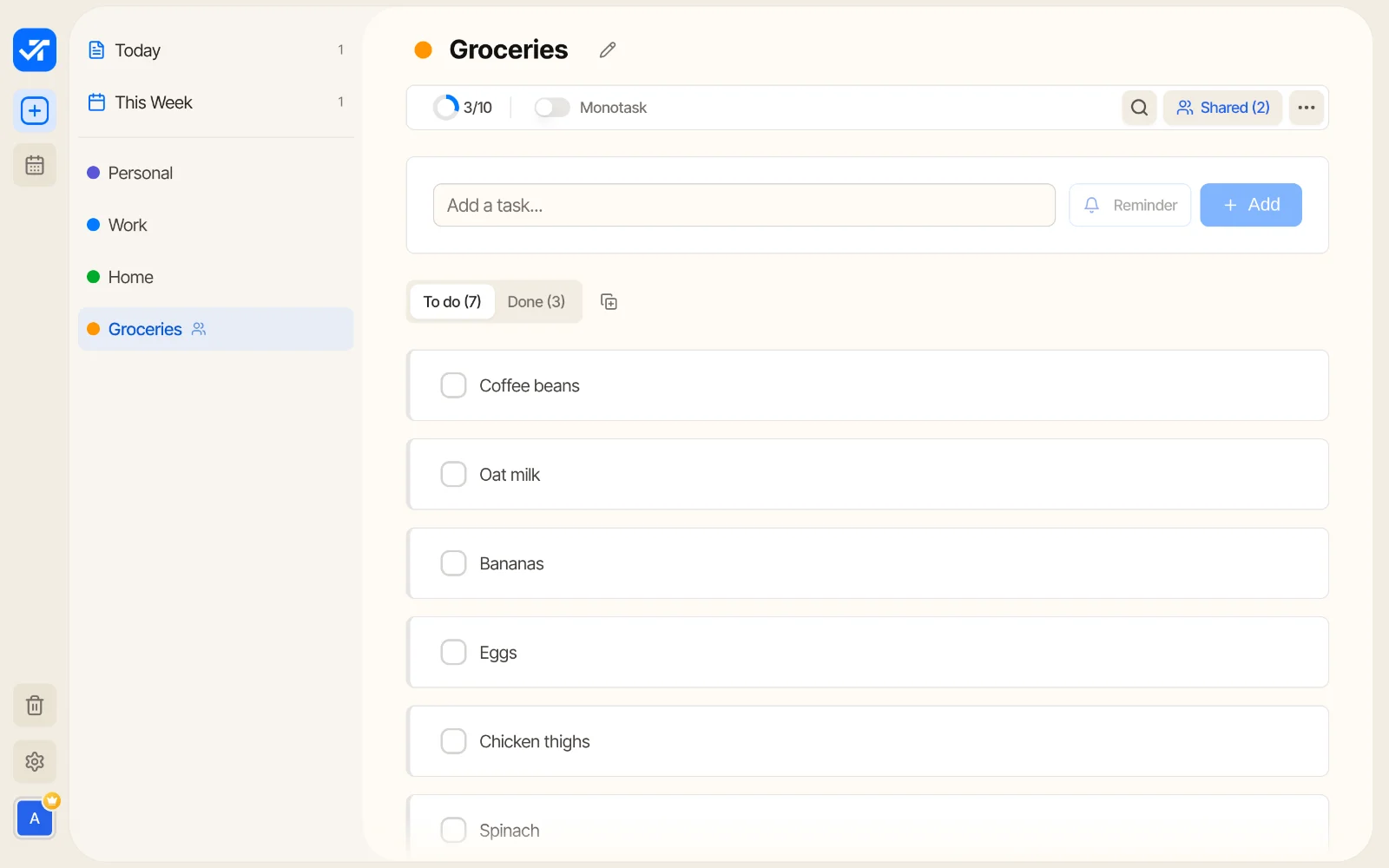Toggle the Monotask switch
Screen dimensions: 1389x868
click(552, 108)
